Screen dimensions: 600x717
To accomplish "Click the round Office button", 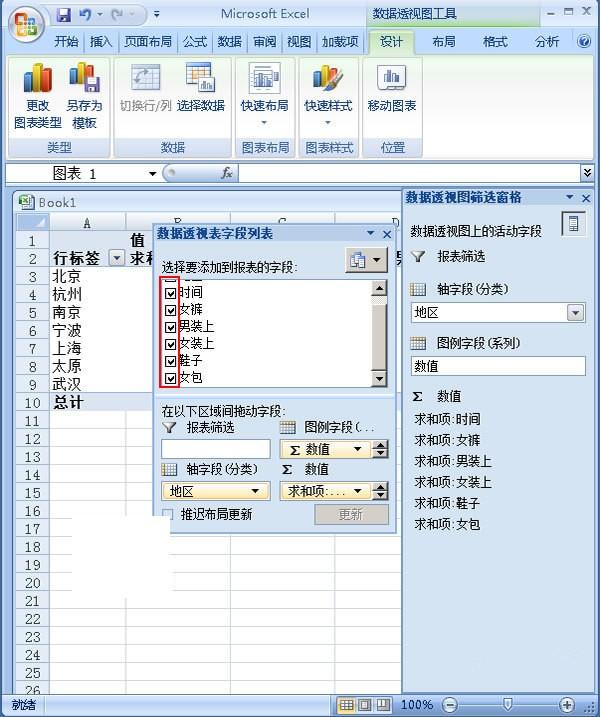I will click(x=26, y=20).
